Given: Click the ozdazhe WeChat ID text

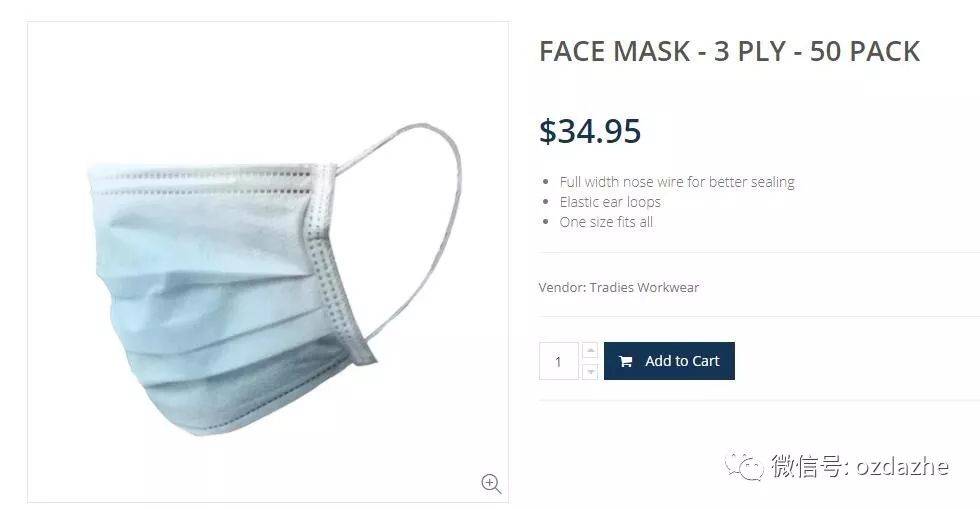Looking at the screenshot, I should click(x=902, y=466).
